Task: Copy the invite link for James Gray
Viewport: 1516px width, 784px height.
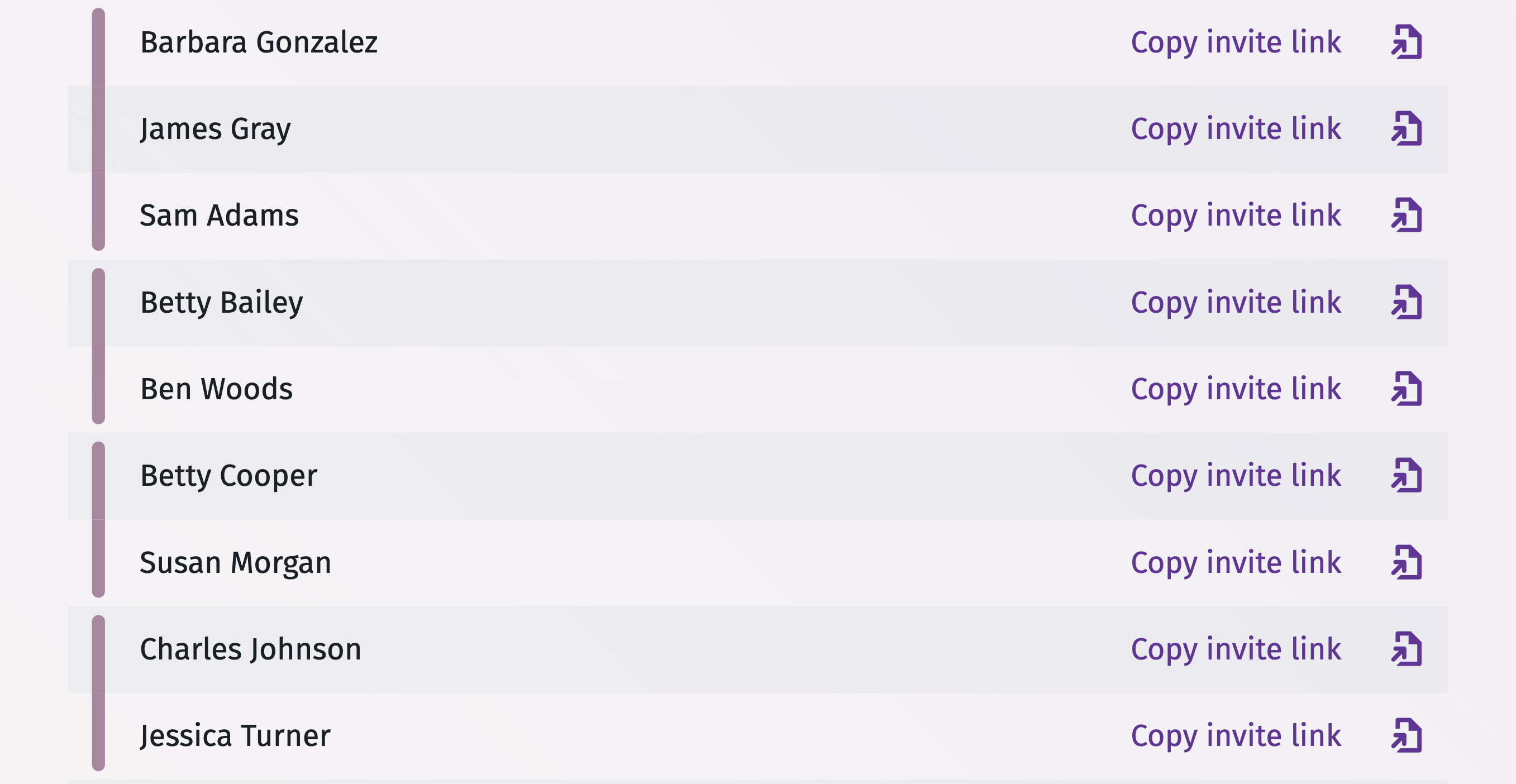Action: 1236,129
